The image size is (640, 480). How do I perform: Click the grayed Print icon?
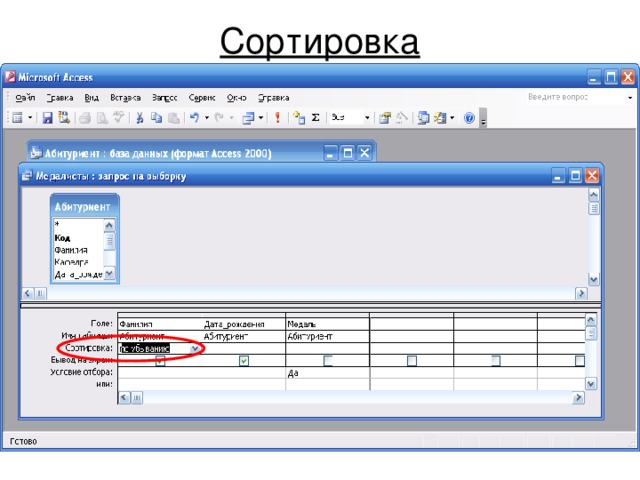pos(85,118)
